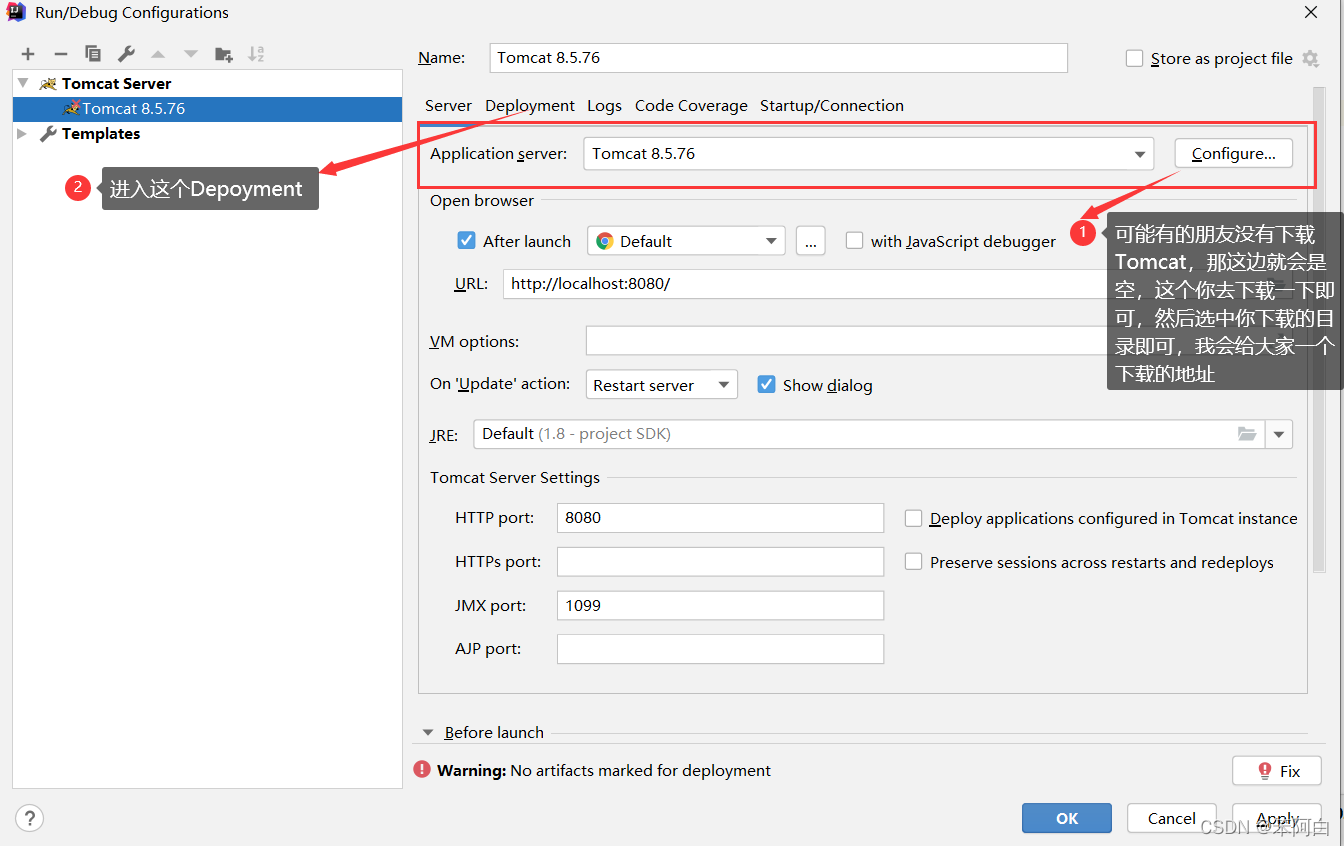The width and height of the screenshot is (1344, 846).
Task: Open Application server dropdown
Action: [x=868, y=154]
